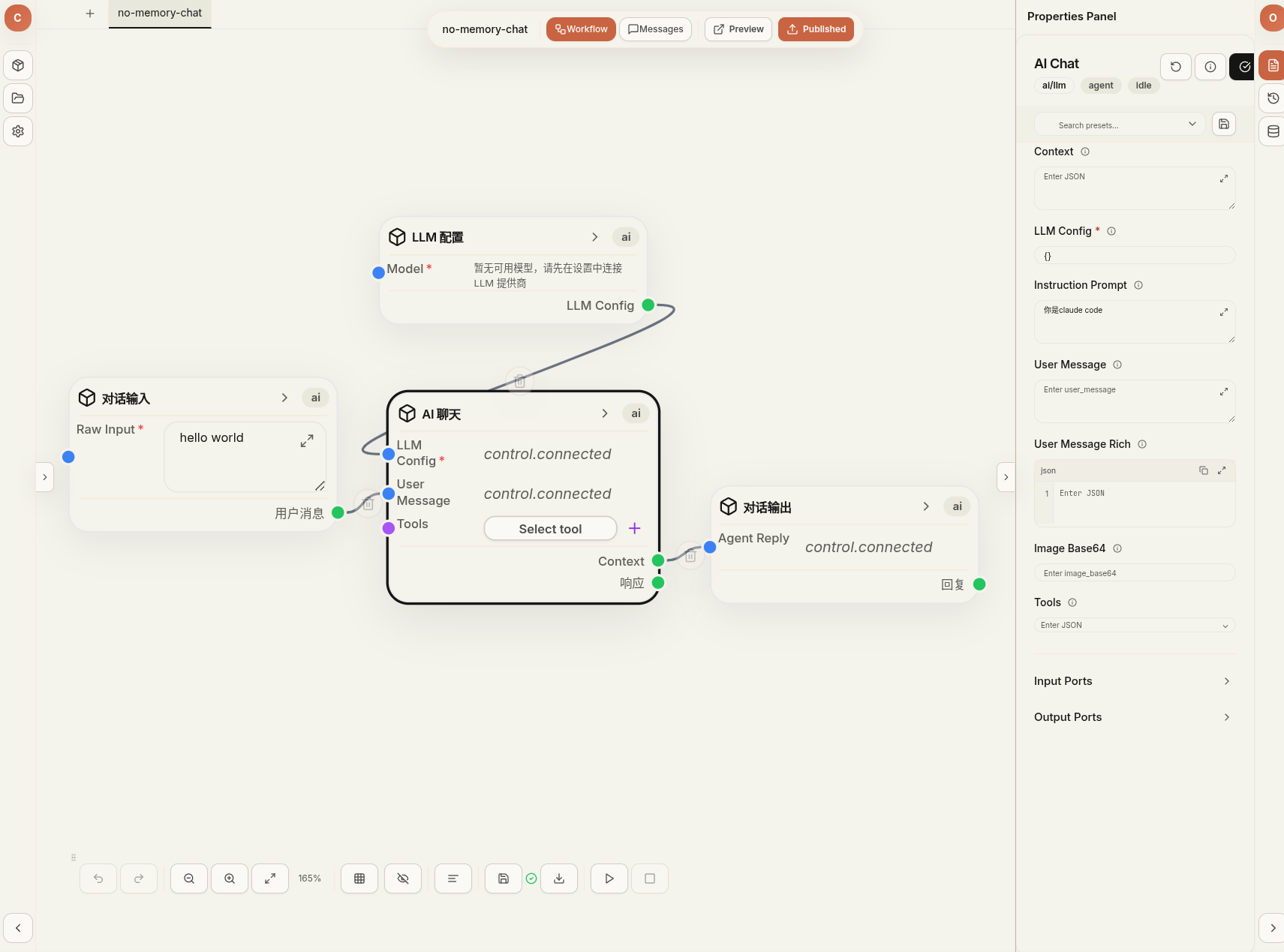Open Preview of the workflow
This screenshot has width=1284, height=952.
tap(738, 29)
